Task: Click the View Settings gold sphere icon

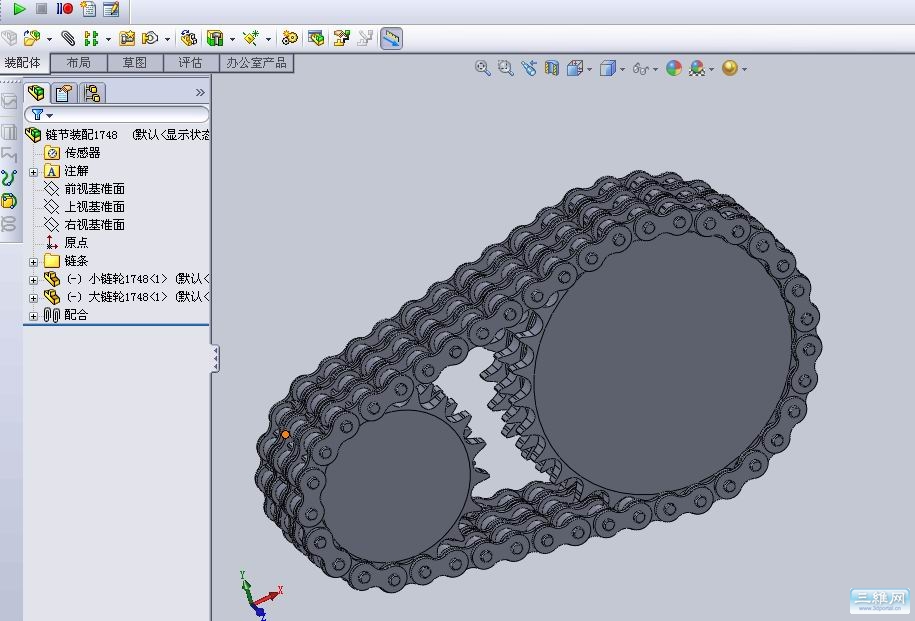Action: tap(729, 68)
